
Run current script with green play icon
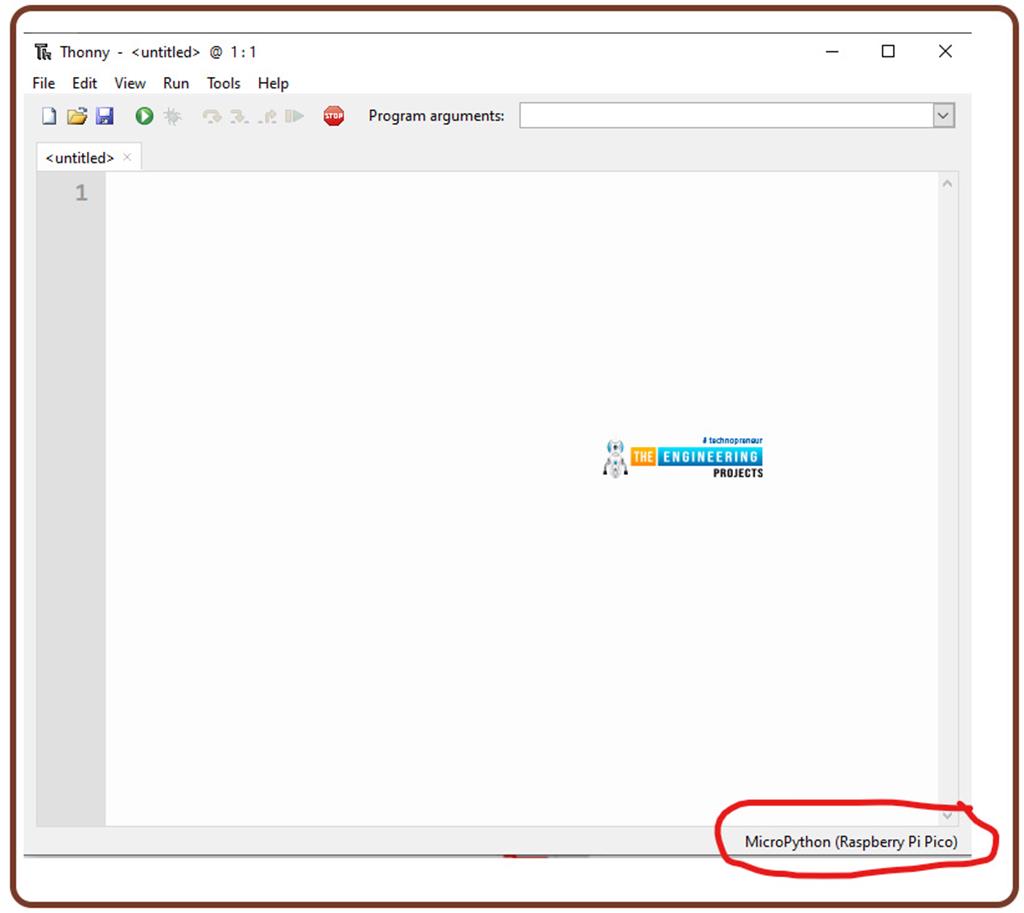click(x=144, y=116)
